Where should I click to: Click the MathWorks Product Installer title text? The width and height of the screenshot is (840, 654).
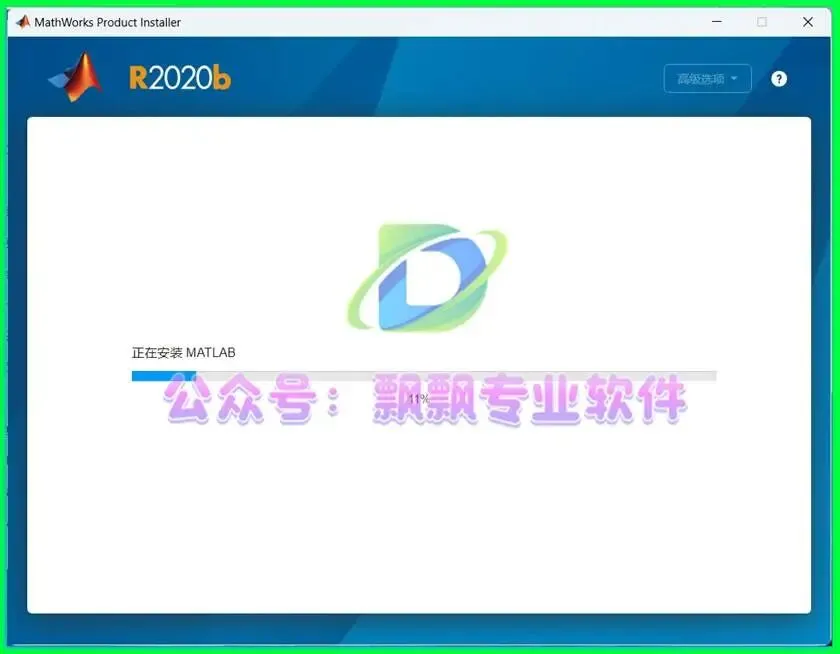(x=107, y=22)
